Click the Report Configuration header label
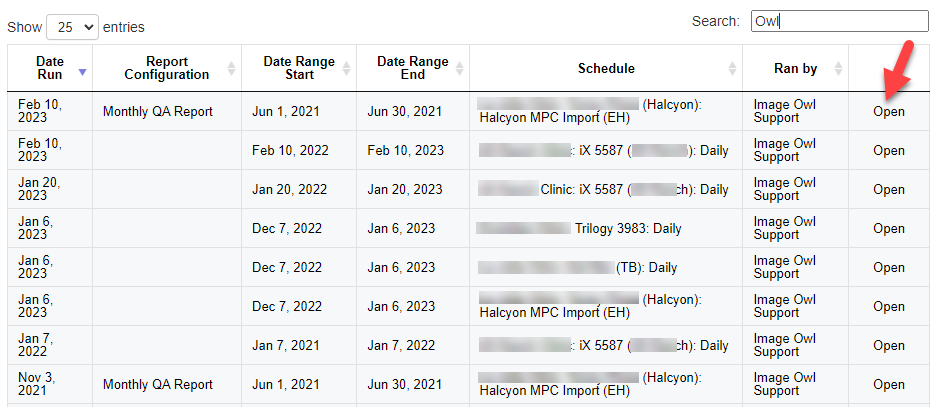This screenshot has height=407, width=935. (166, 68)
